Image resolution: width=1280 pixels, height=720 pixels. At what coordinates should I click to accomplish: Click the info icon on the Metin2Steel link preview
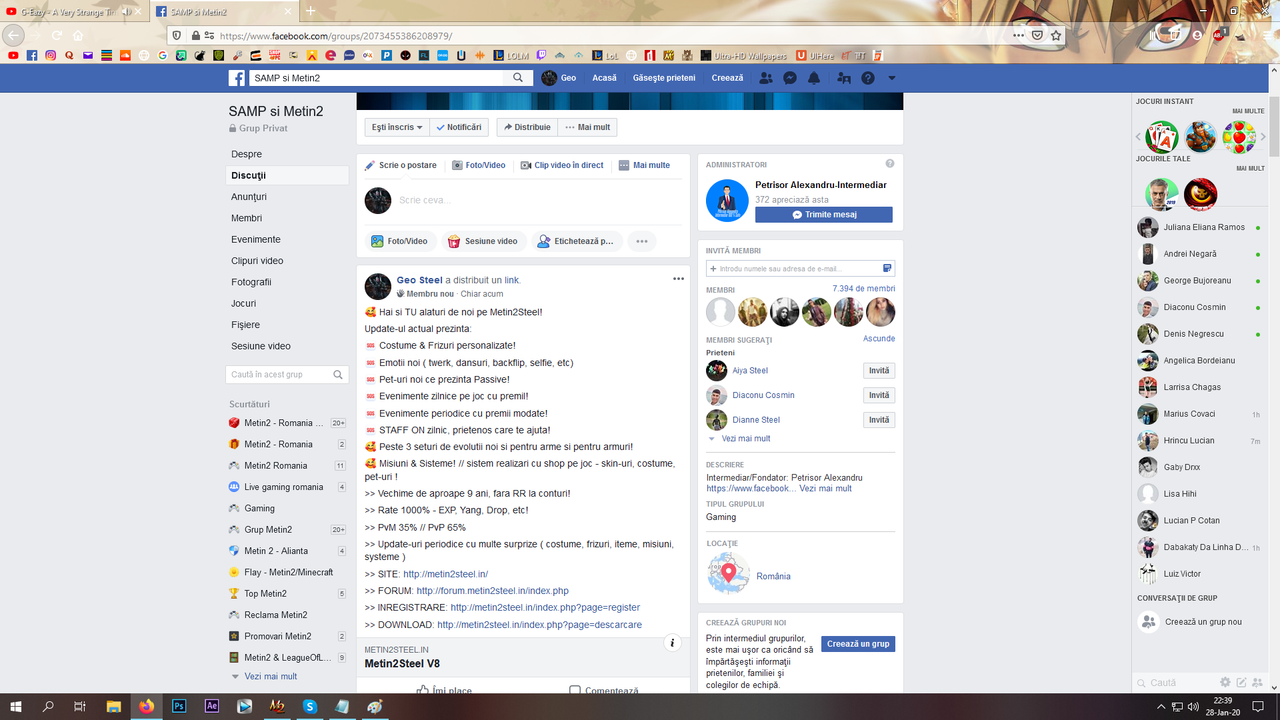click(673, 643)
